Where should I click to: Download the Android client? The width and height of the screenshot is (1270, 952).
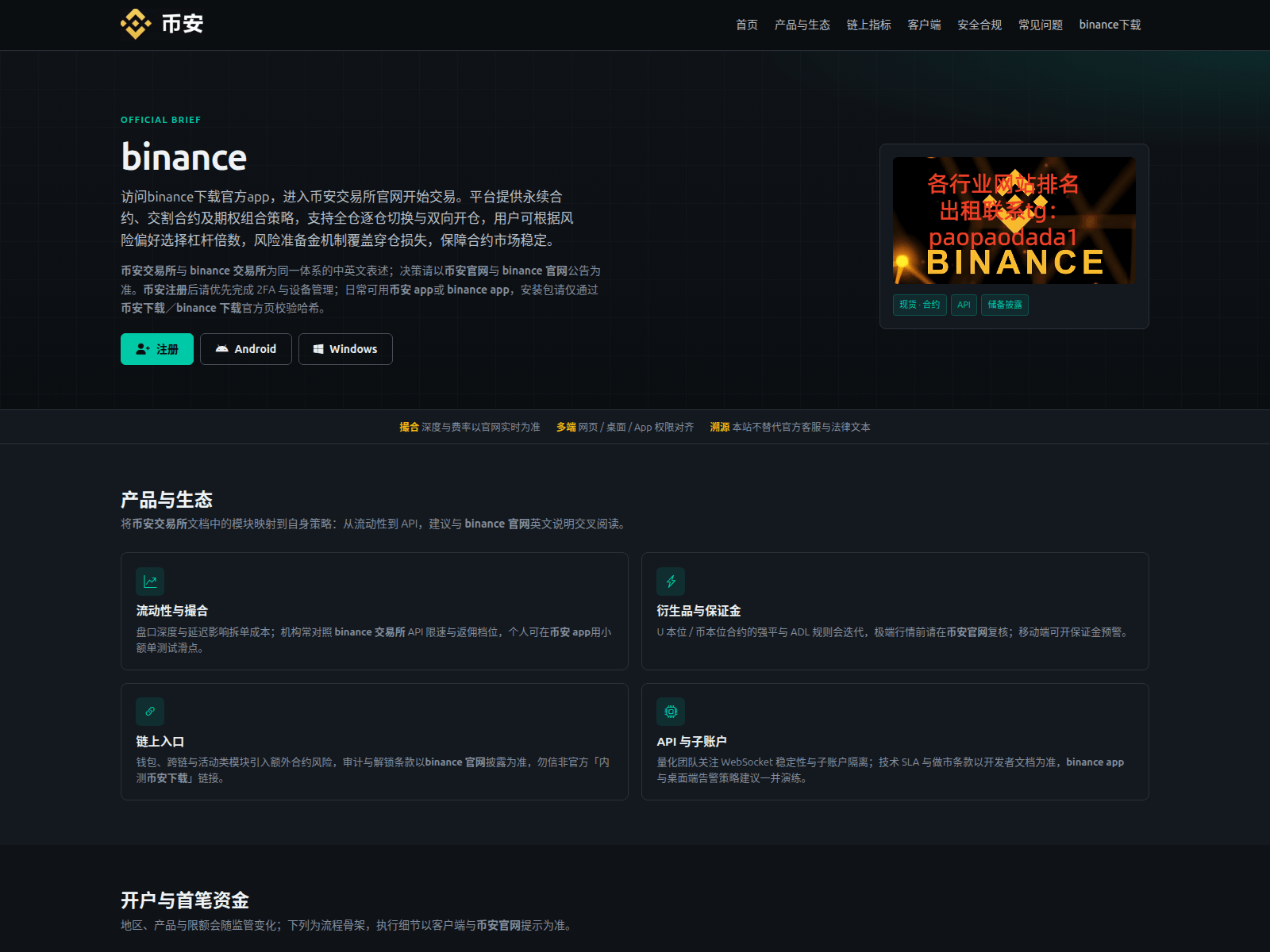tap(246, 349)
